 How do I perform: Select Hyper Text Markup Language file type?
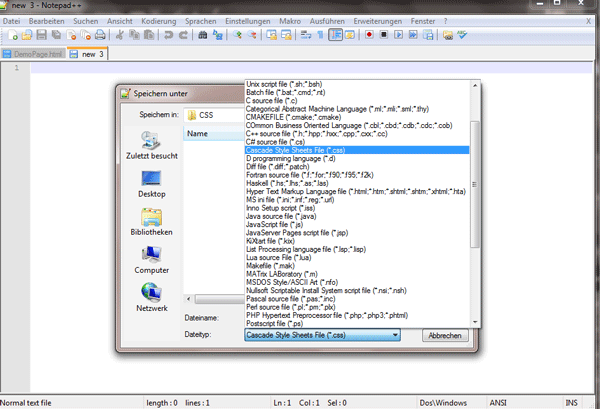(357, 191)
